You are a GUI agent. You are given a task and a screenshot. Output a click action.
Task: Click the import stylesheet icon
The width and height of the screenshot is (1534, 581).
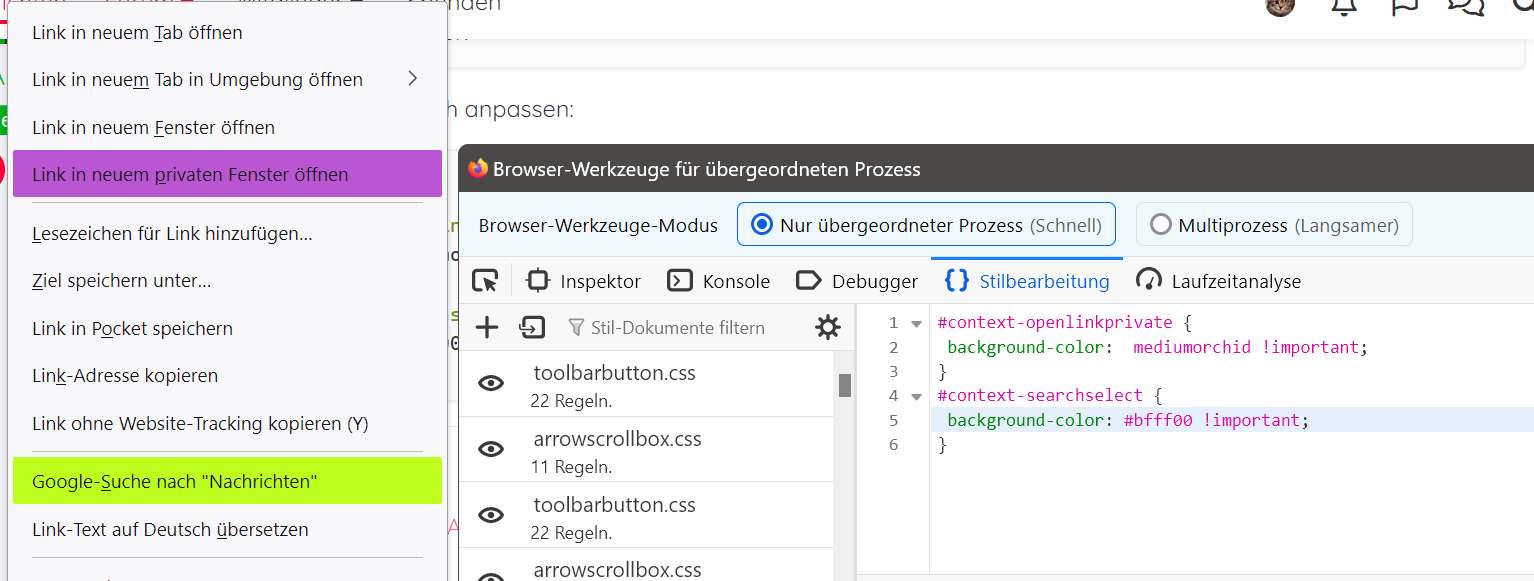click(531, 327)
